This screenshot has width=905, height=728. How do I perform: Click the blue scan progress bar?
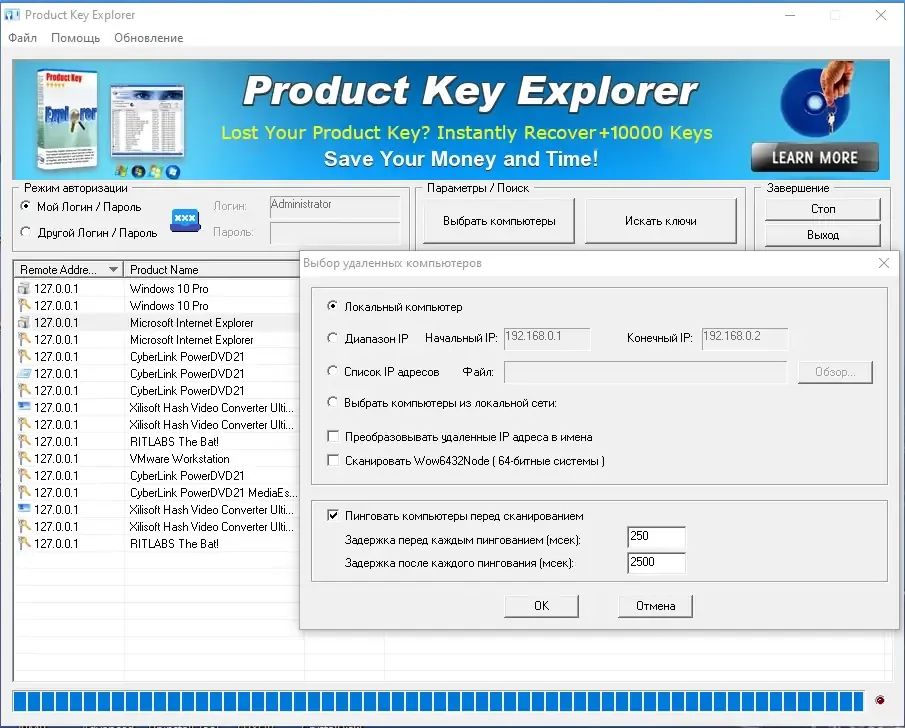pos(438,701)
